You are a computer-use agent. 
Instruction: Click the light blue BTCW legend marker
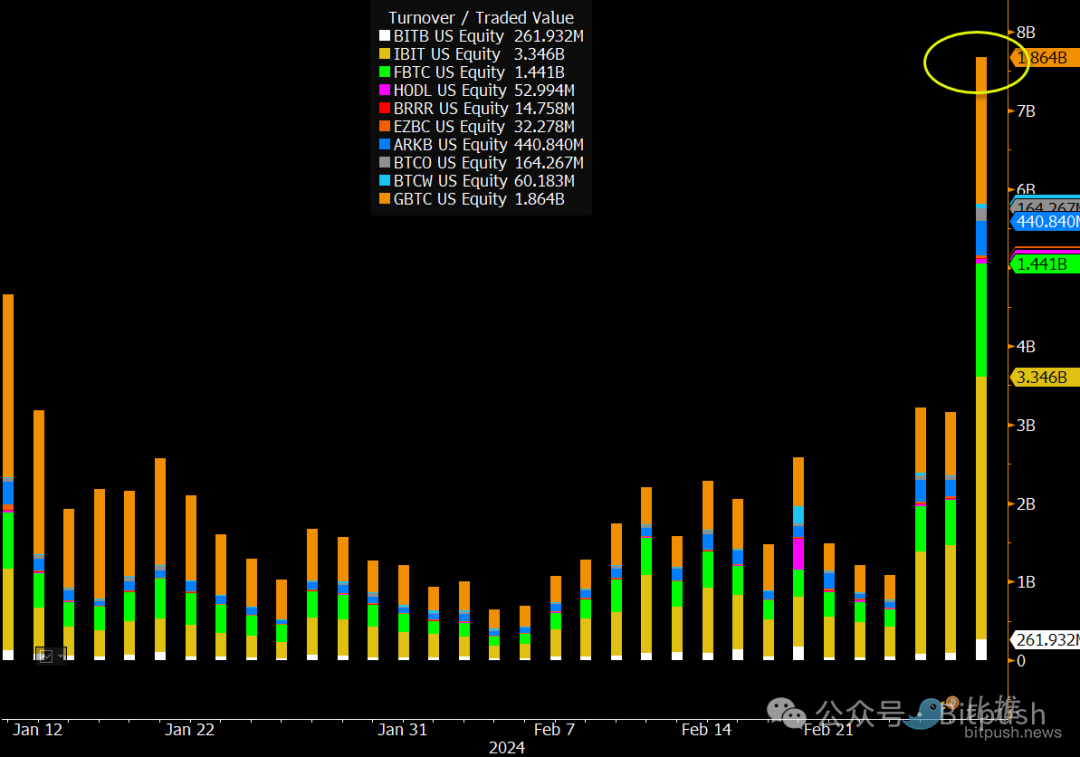[x=384, y=181]
